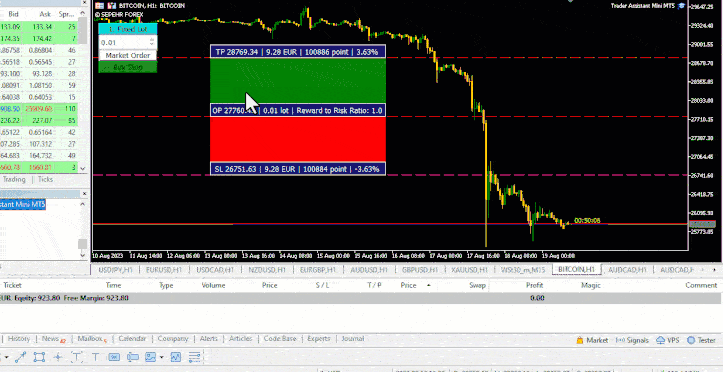
Task: Open the Journal tab
Action: [353, 338]
